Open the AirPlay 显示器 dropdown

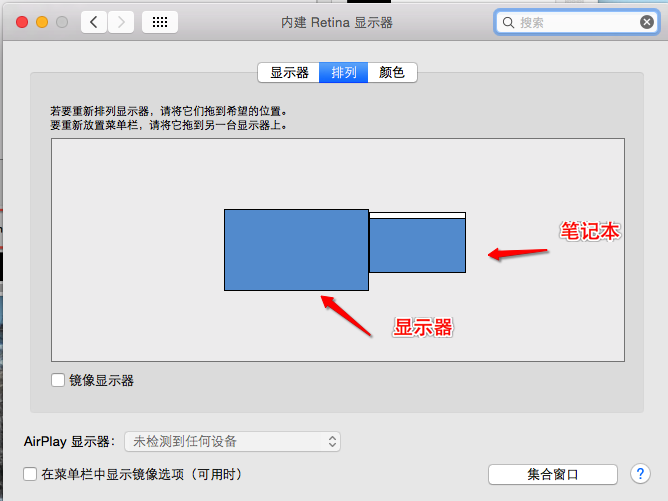tap(232, 441)
